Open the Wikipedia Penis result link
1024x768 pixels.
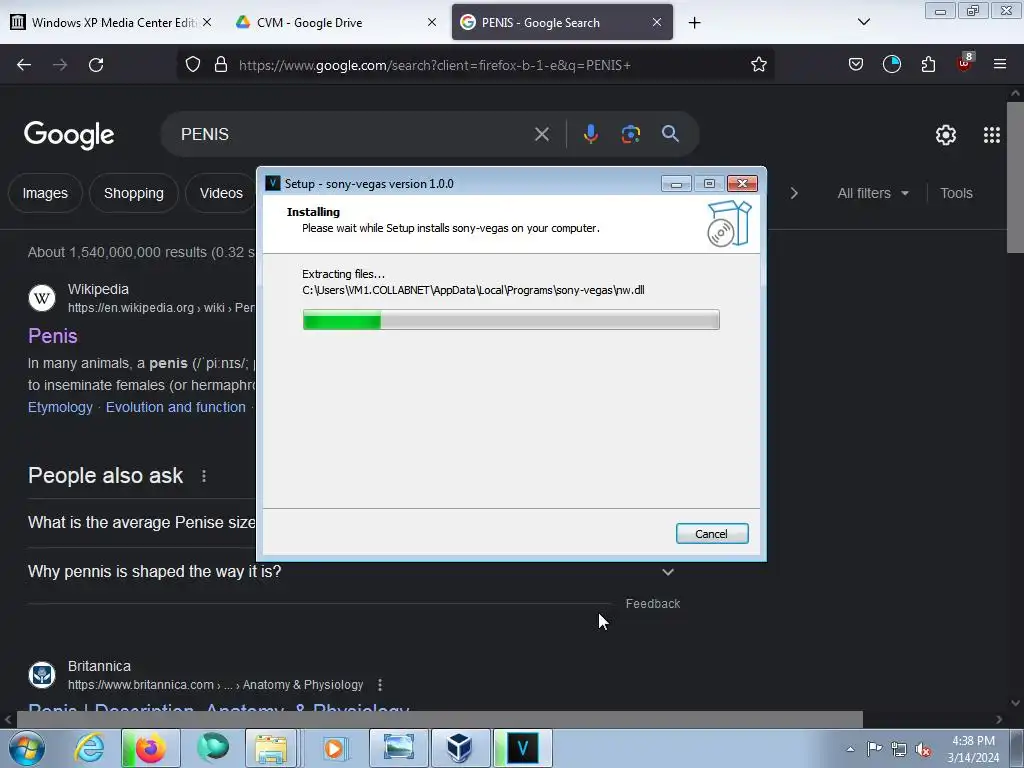(53, 336)
